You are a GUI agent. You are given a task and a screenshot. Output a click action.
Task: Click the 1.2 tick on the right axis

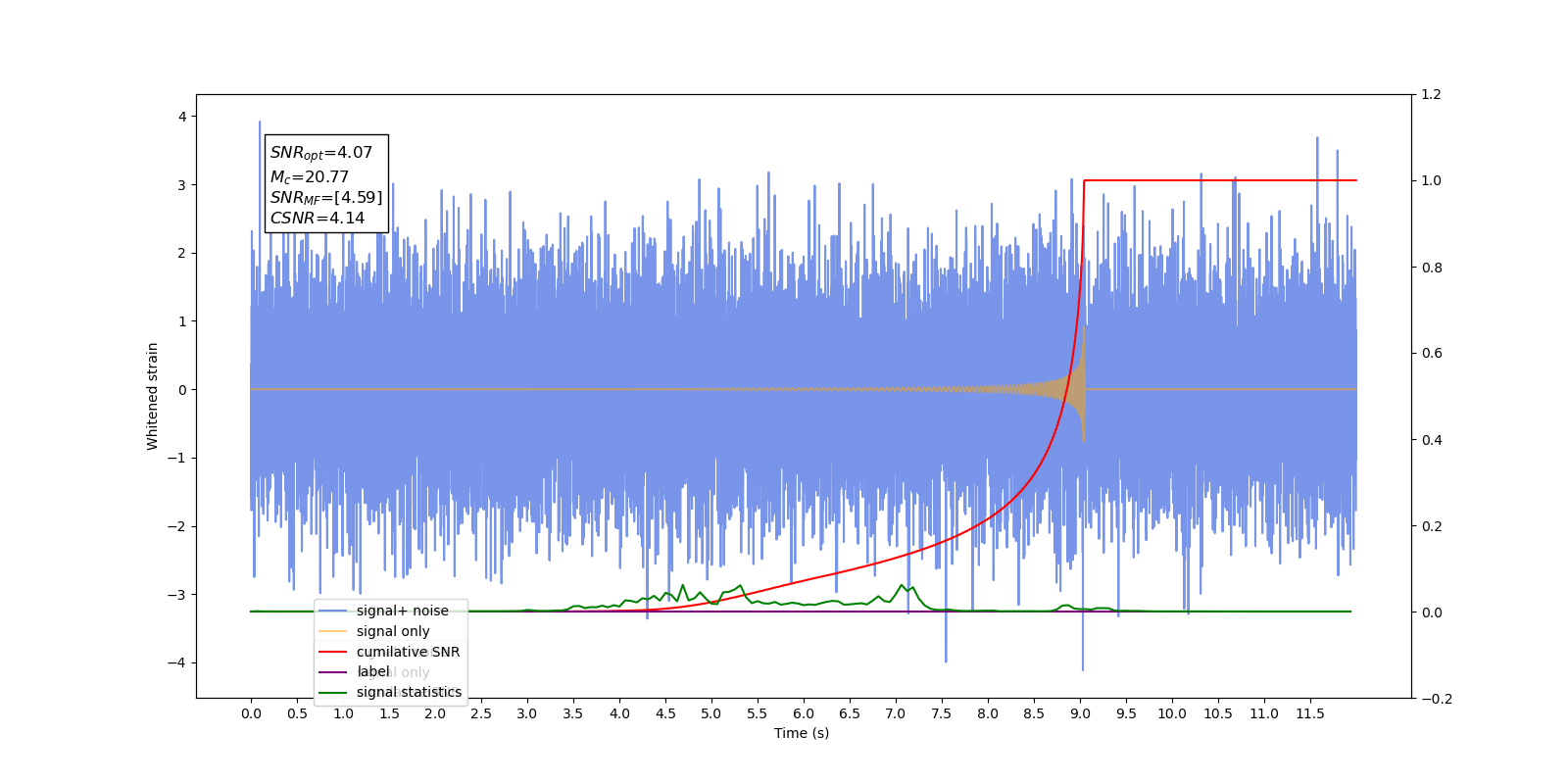click(x=1432, y=95)
